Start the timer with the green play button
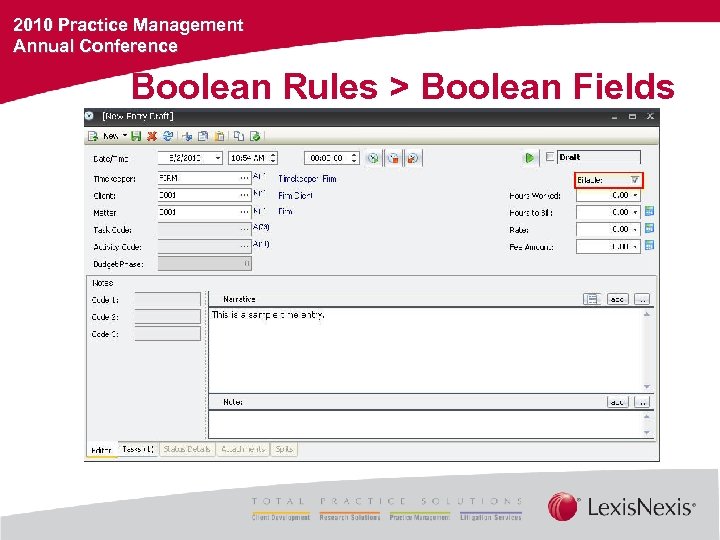Screen dimensions: 720x540 529,158
